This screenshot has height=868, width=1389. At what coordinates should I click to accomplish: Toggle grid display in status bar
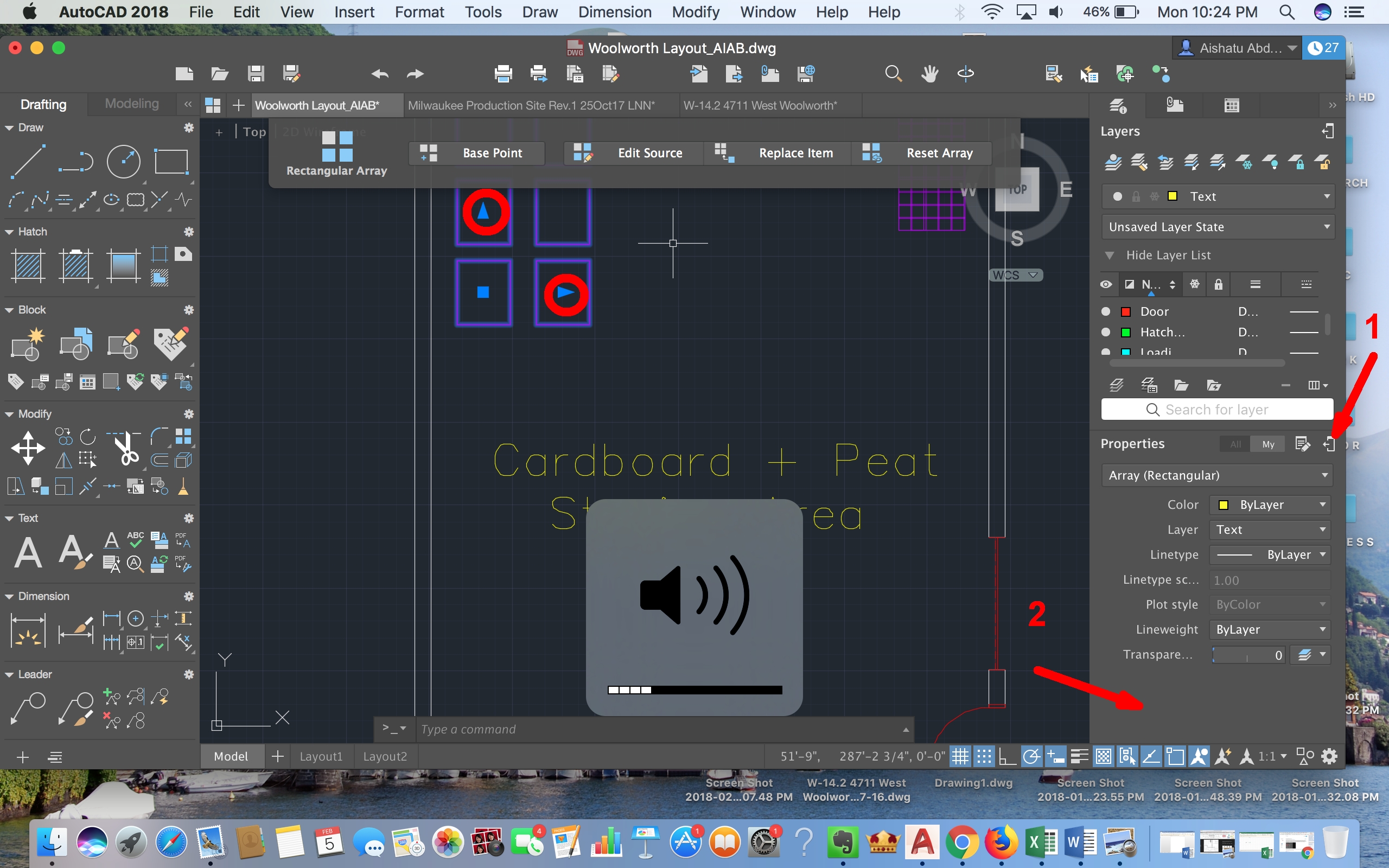(960, 756)
